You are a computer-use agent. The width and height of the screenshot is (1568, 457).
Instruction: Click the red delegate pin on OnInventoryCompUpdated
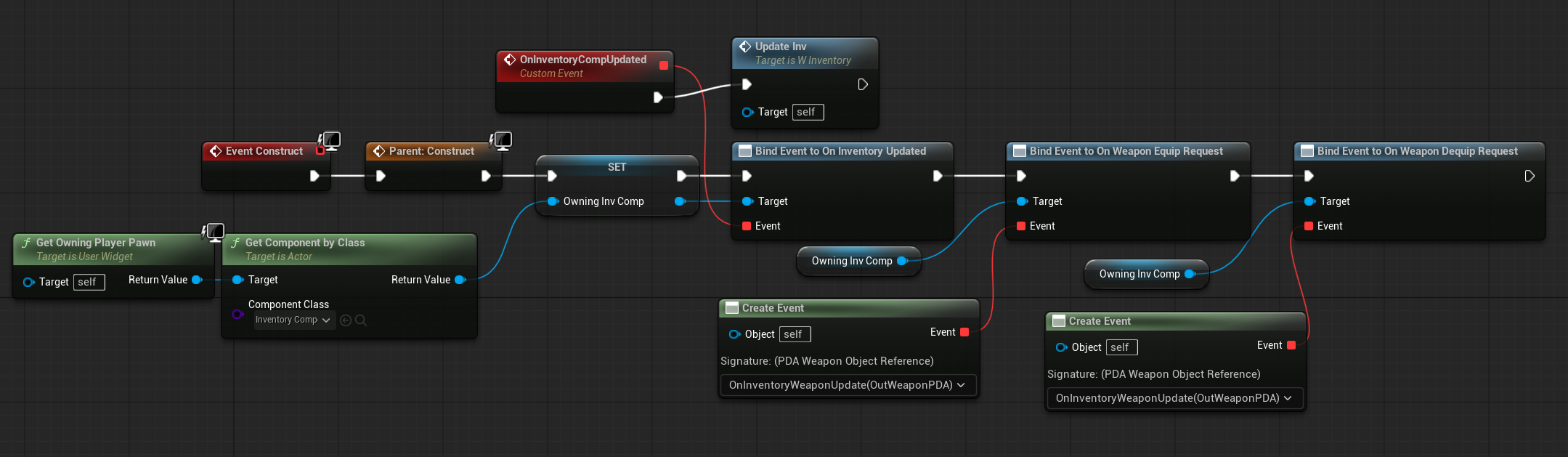(x=663, y=65)
